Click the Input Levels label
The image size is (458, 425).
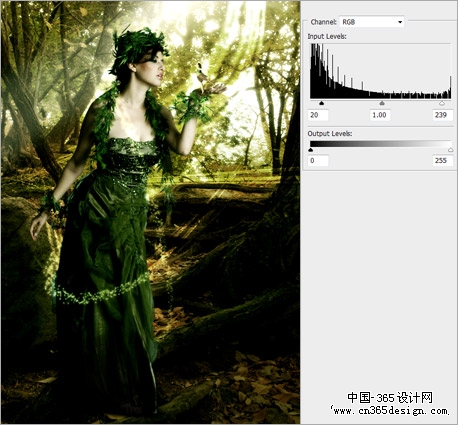(327, 36)
